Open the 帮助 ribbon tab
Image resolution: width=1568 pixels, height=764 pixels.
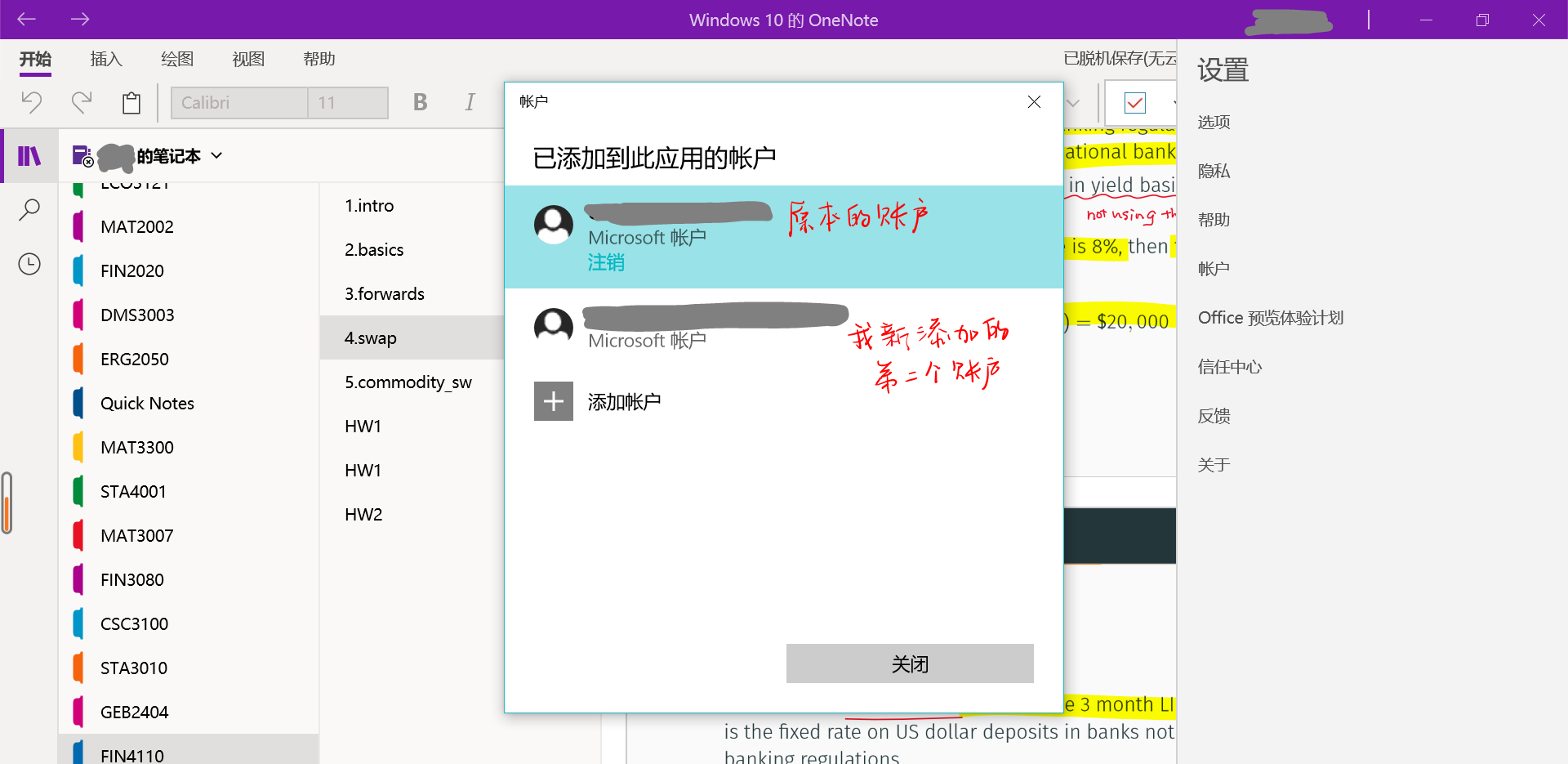pos(319,59)
